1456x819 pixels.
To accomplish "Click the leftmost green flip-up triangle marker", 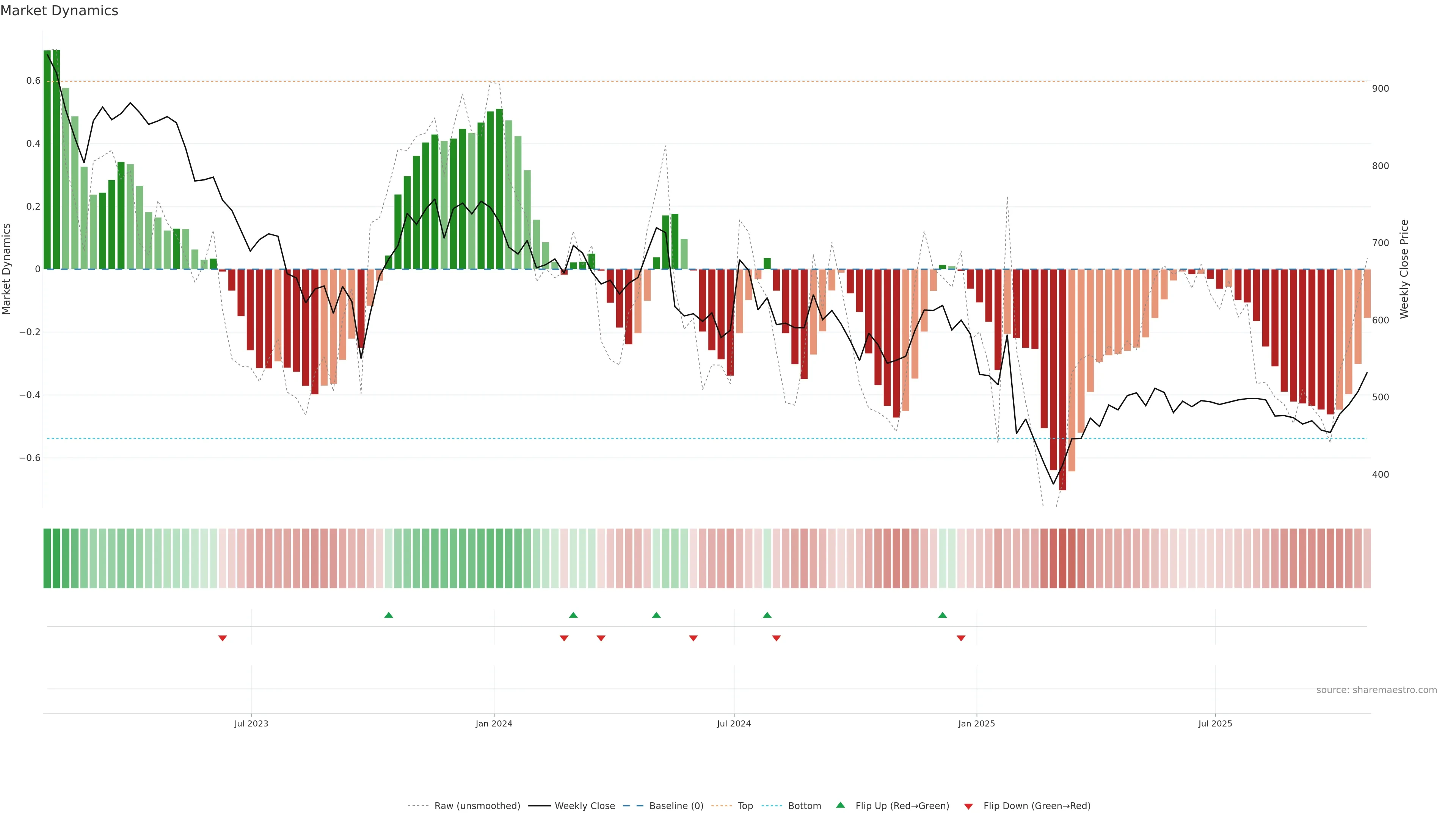I will [x=388, y=615].
